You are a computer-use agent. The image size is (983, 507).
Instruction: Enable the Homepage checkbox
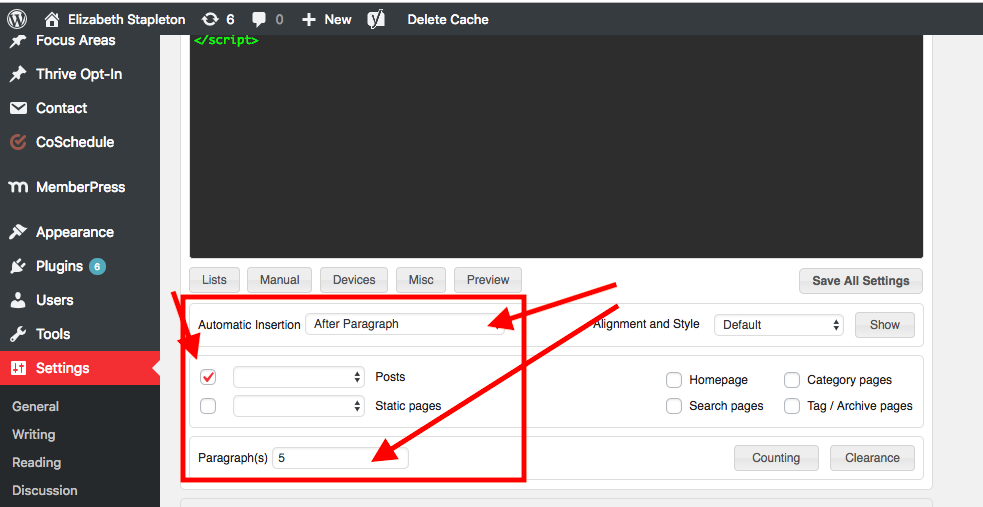674,380
